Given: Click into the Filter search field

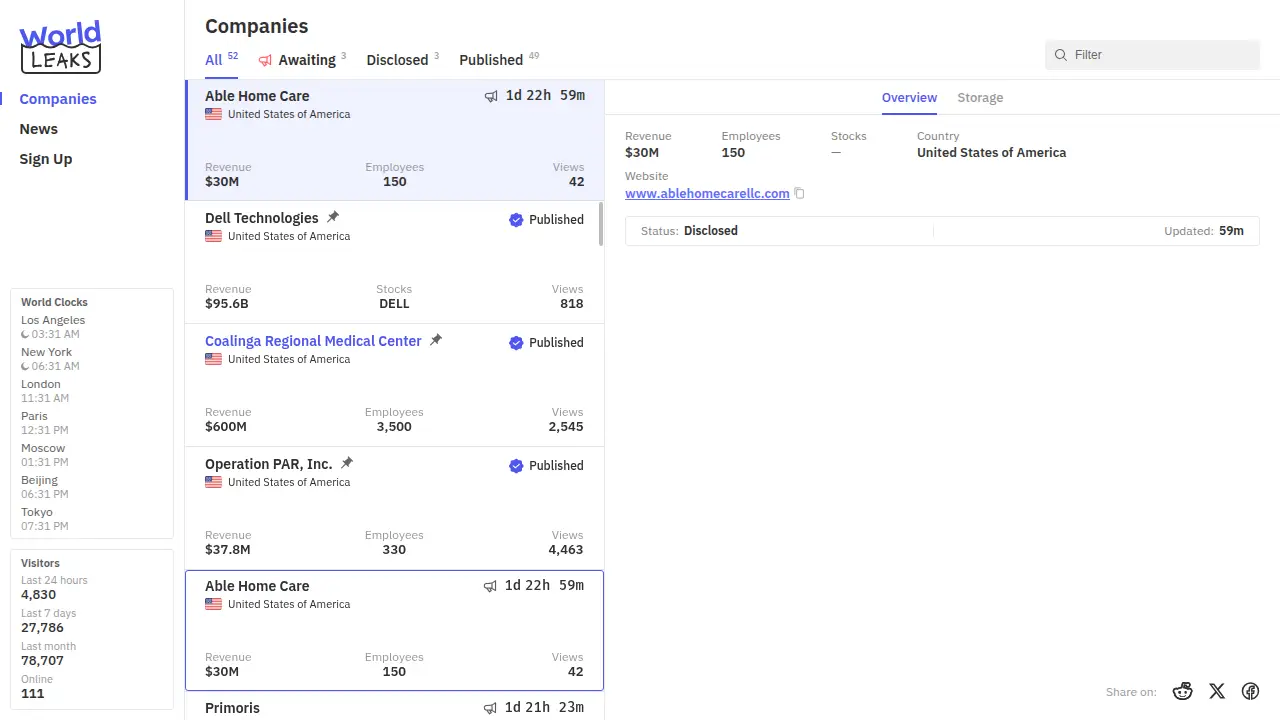Looking at the screenshot, I should pos(1160,55).
